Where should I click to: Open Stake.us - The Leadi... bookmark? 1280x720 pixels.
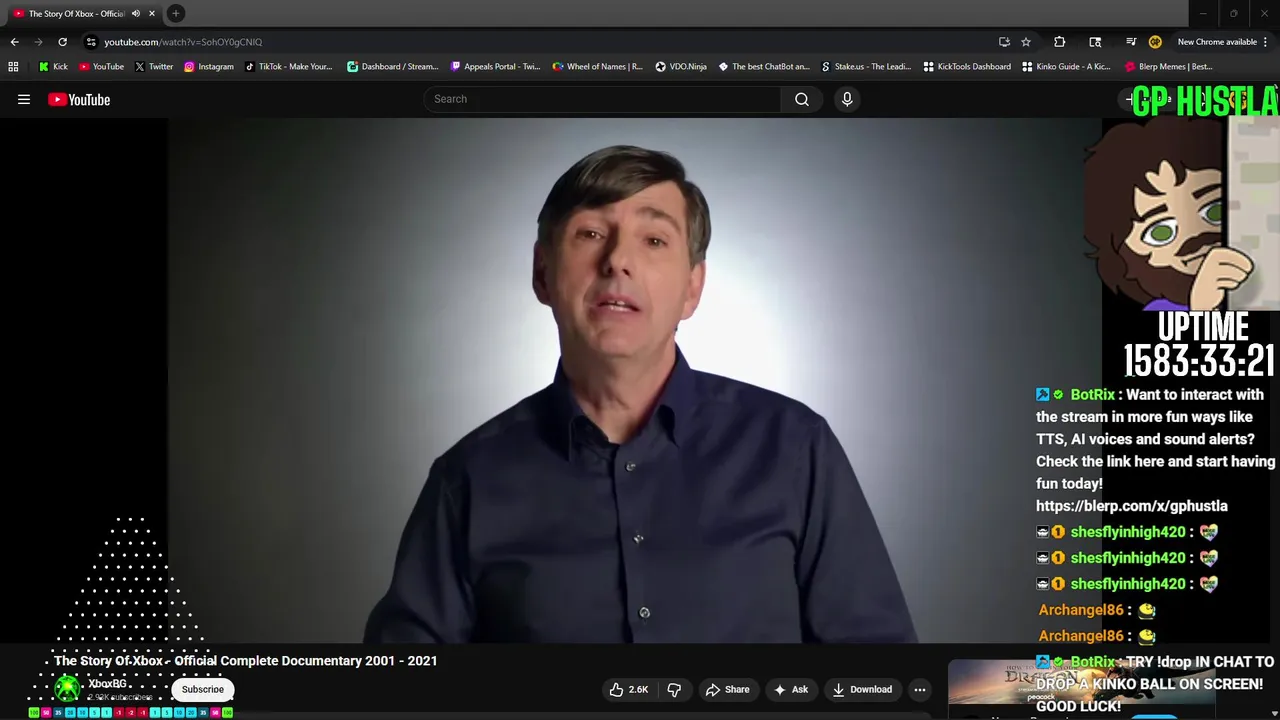point(866,67)
